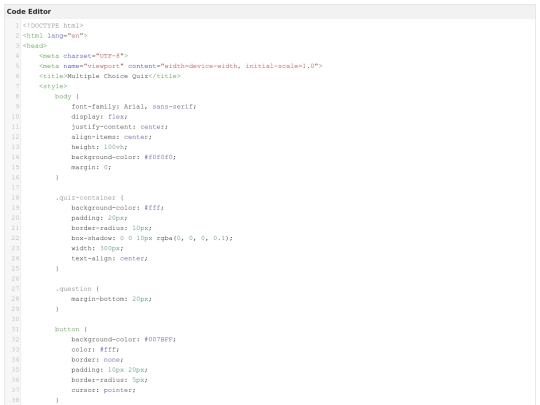
Task: Click the height: 100vh declaration
Action: 99,147
